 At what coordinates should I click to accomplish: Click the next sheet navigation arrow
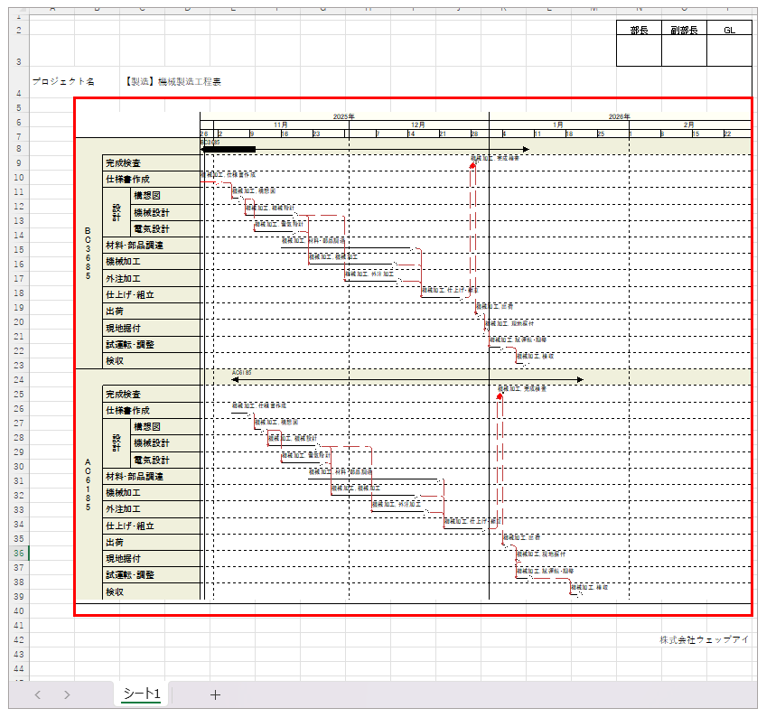click(x=67, y=694)
